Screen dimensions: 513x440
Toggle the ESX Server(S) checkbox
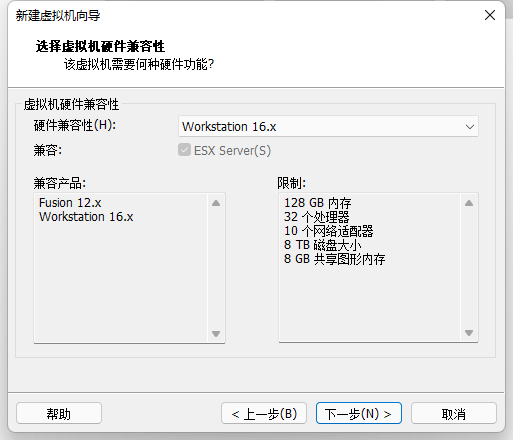point(184,150)
